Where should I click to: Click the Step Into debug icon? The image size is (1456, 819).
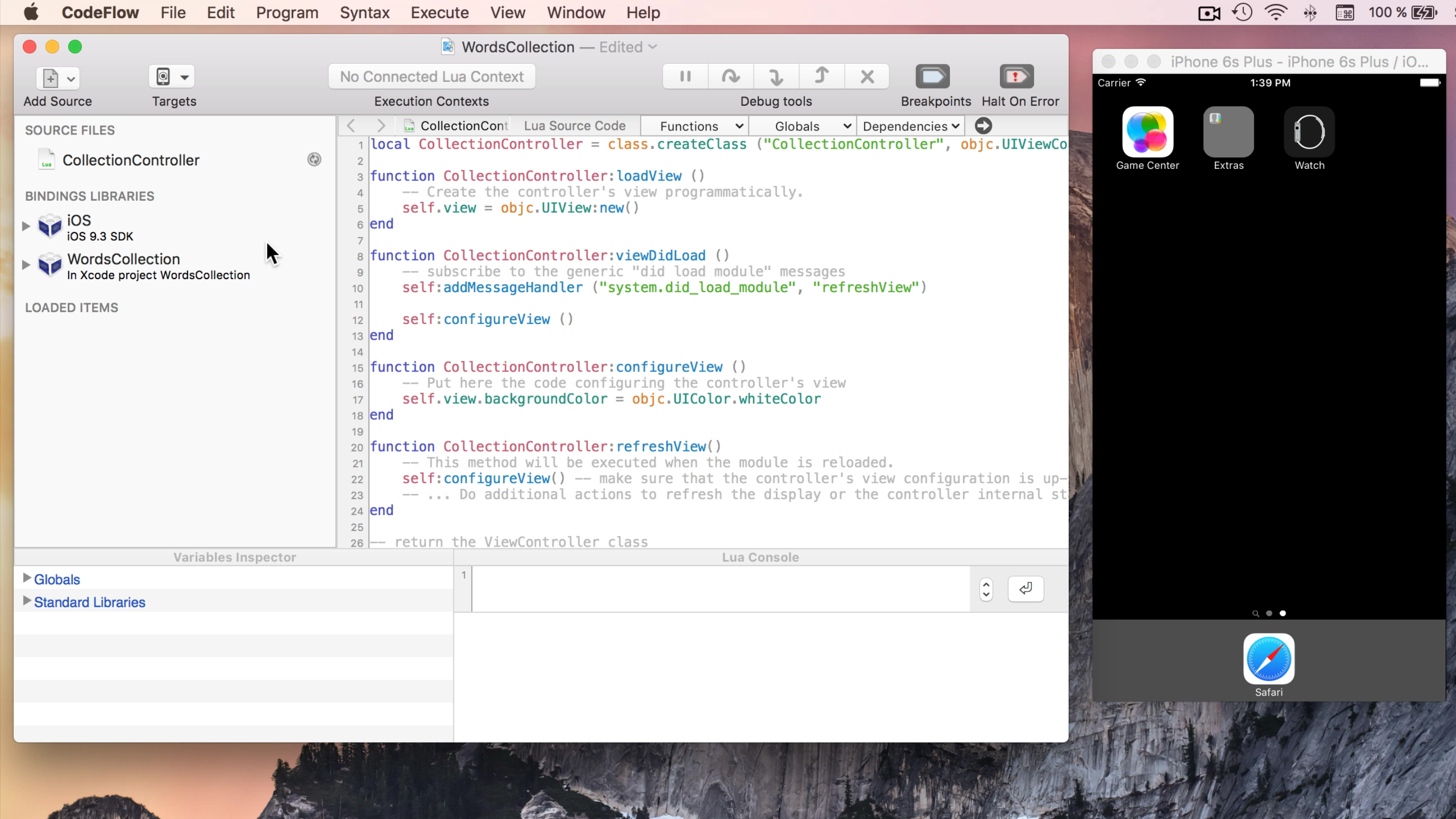[x=776, y=76]
